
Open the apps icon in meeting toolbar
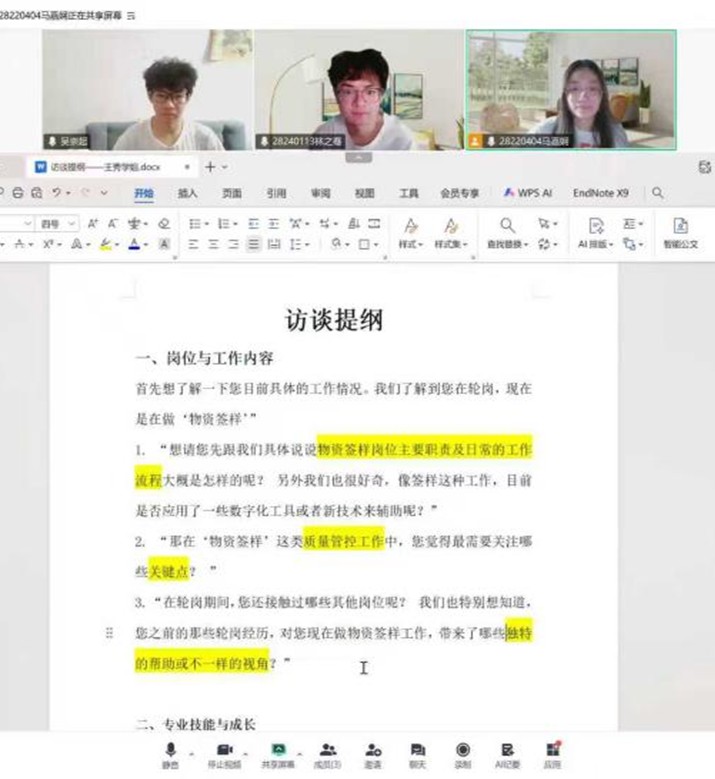[552, 753]
